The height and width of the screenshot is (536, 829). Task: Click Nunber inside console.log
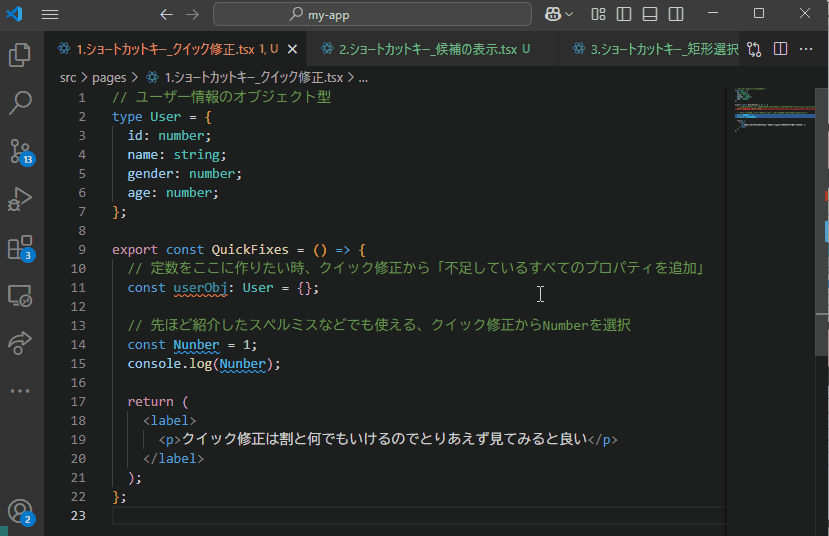(x=243, y=364)
